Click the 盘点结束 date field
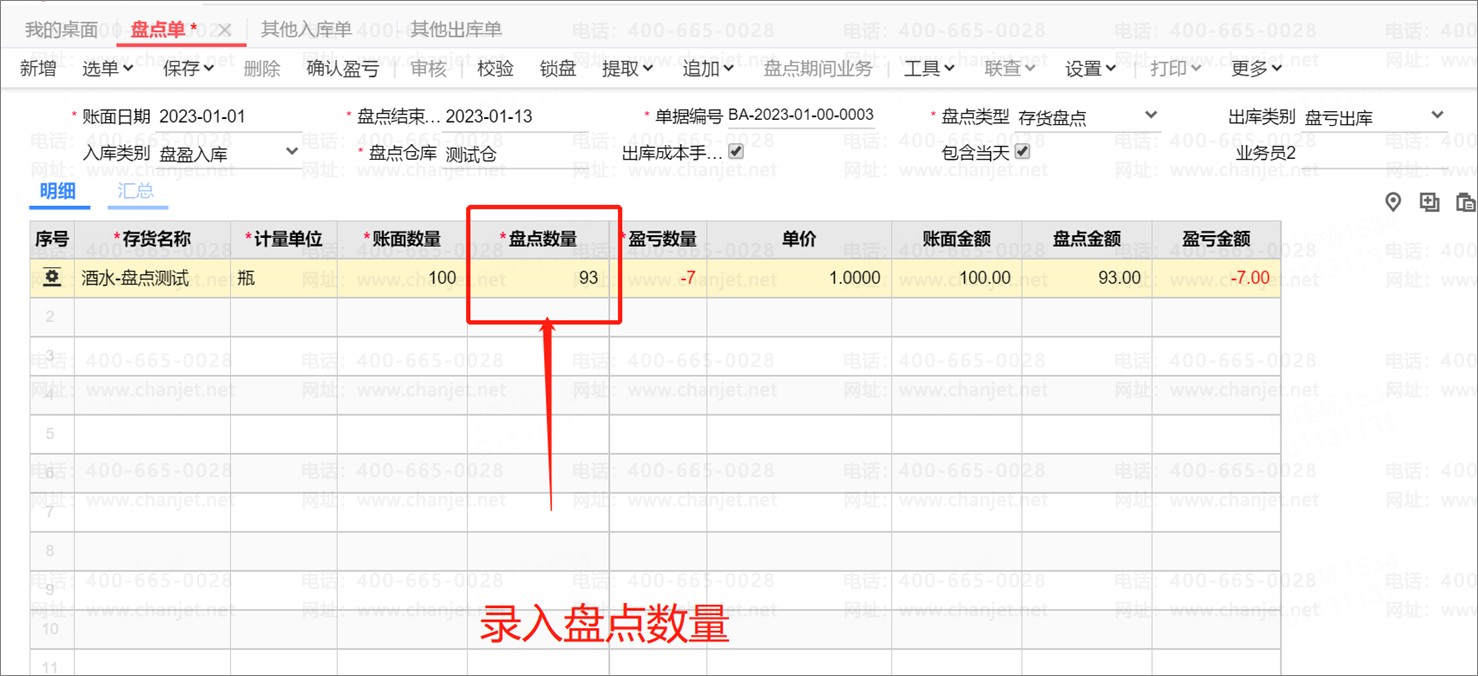This screenshot has height=676, width=1478. pyautogui.click(x=516, y=116)
